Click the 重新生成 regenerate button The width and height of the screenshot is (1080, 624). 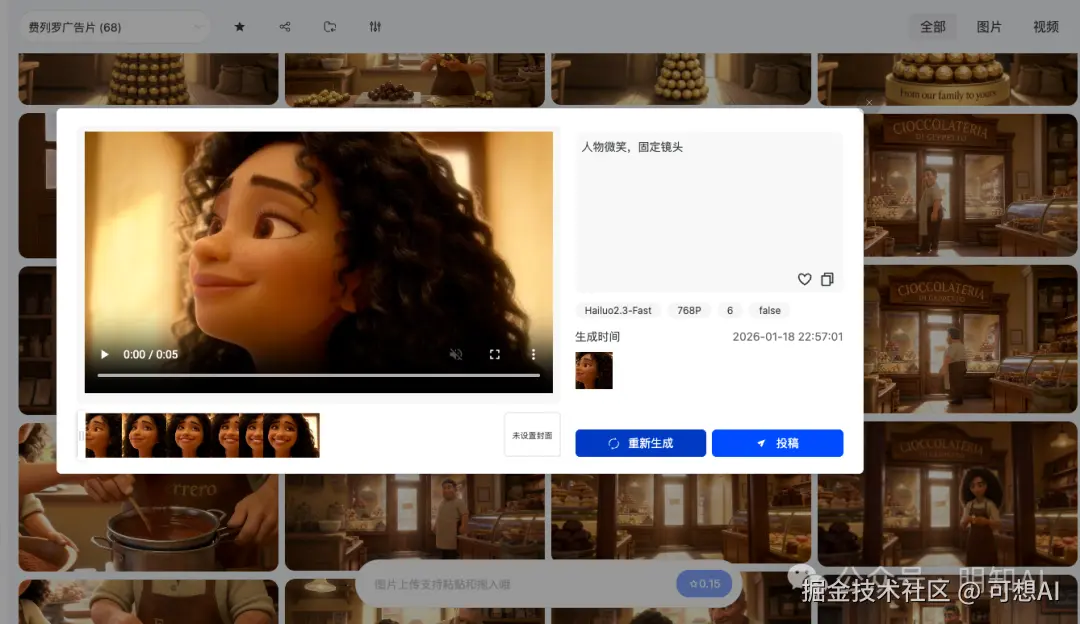641,443
